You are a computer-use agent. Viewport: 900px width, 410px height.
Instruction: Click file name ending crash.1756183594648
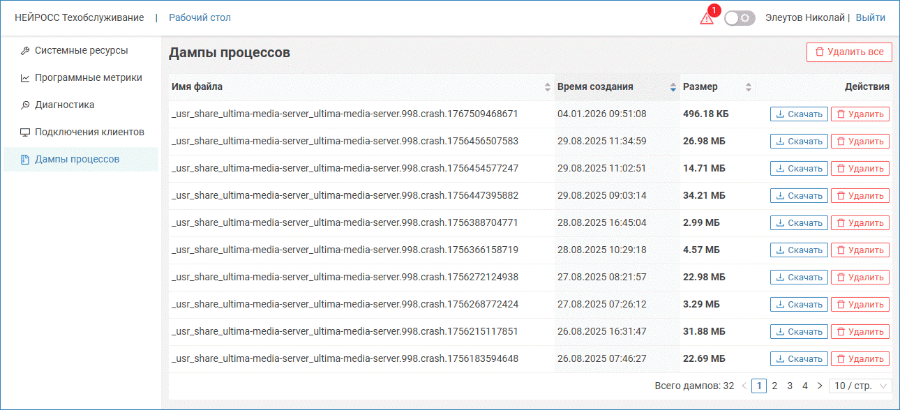coord(345,358)
